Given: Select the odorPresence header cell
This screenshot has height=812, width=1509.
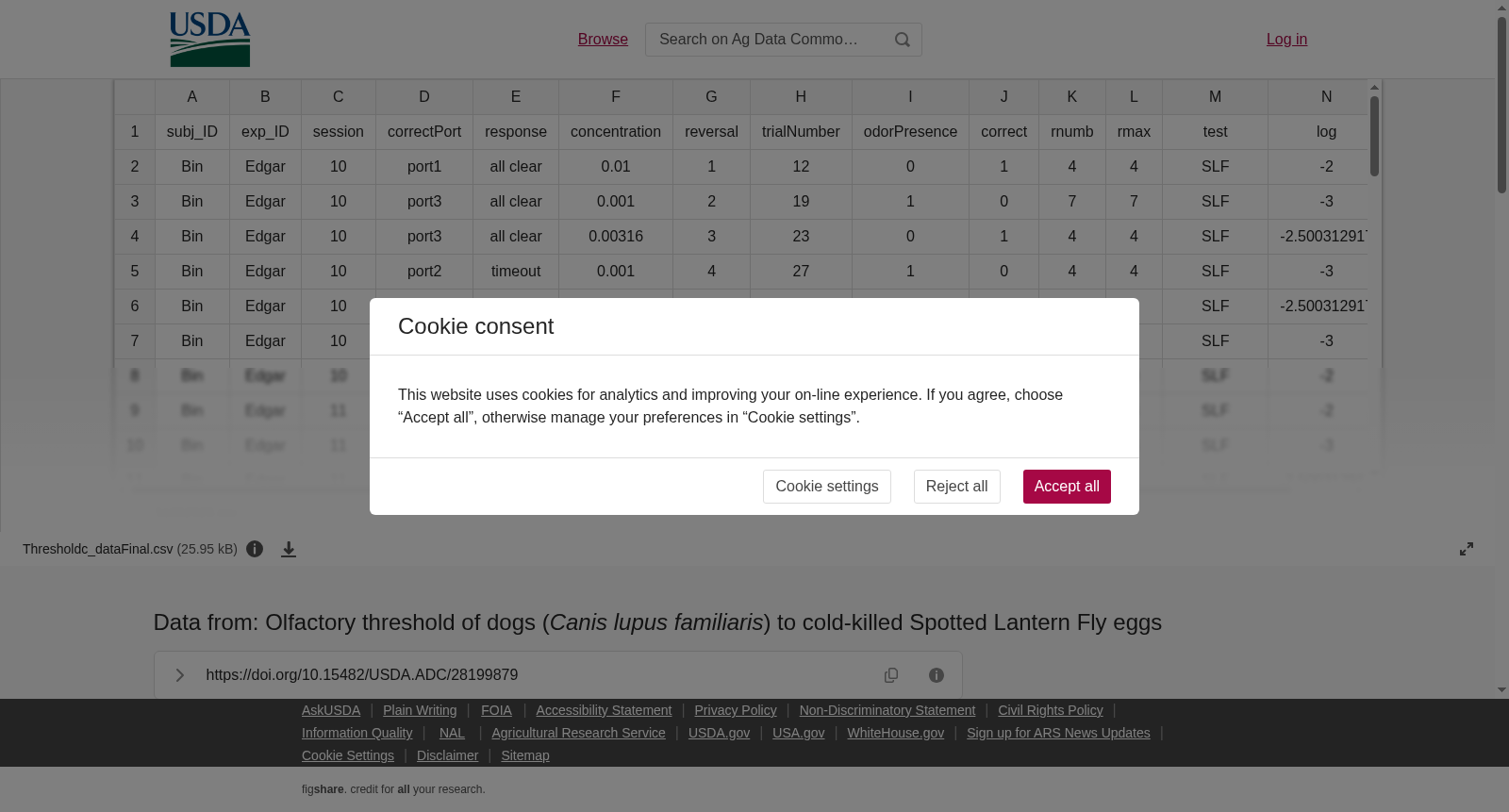Looking at the screenshot, I should pyautogui.click(x=910, y=132).
